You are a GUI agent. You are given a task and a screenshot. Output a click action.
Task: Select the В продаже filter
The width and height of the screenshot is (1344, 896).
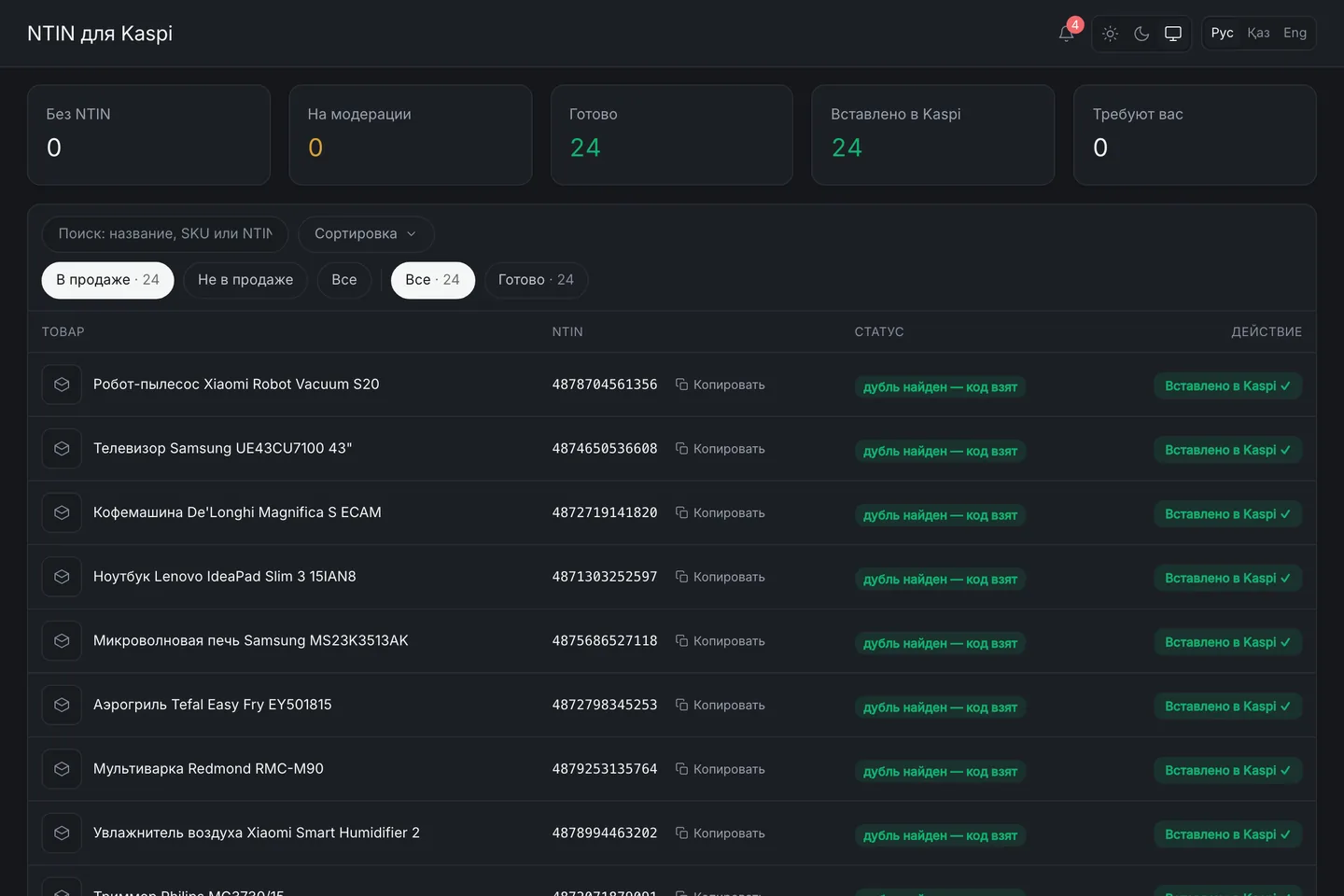click(107, 280)
